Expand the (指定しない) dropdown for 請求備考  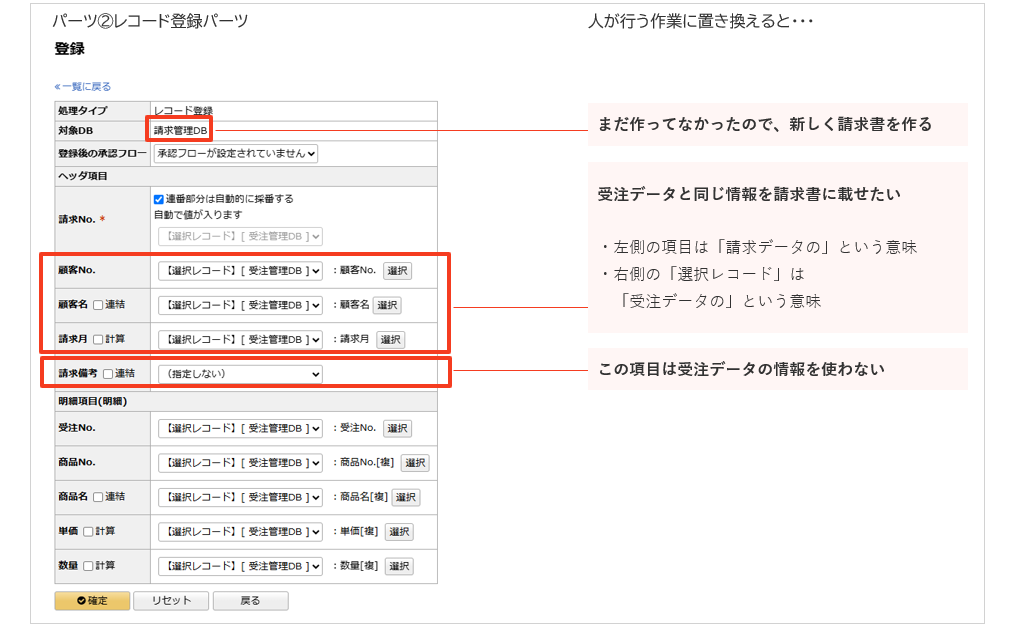pyautogui.click(x=240, y=375)
